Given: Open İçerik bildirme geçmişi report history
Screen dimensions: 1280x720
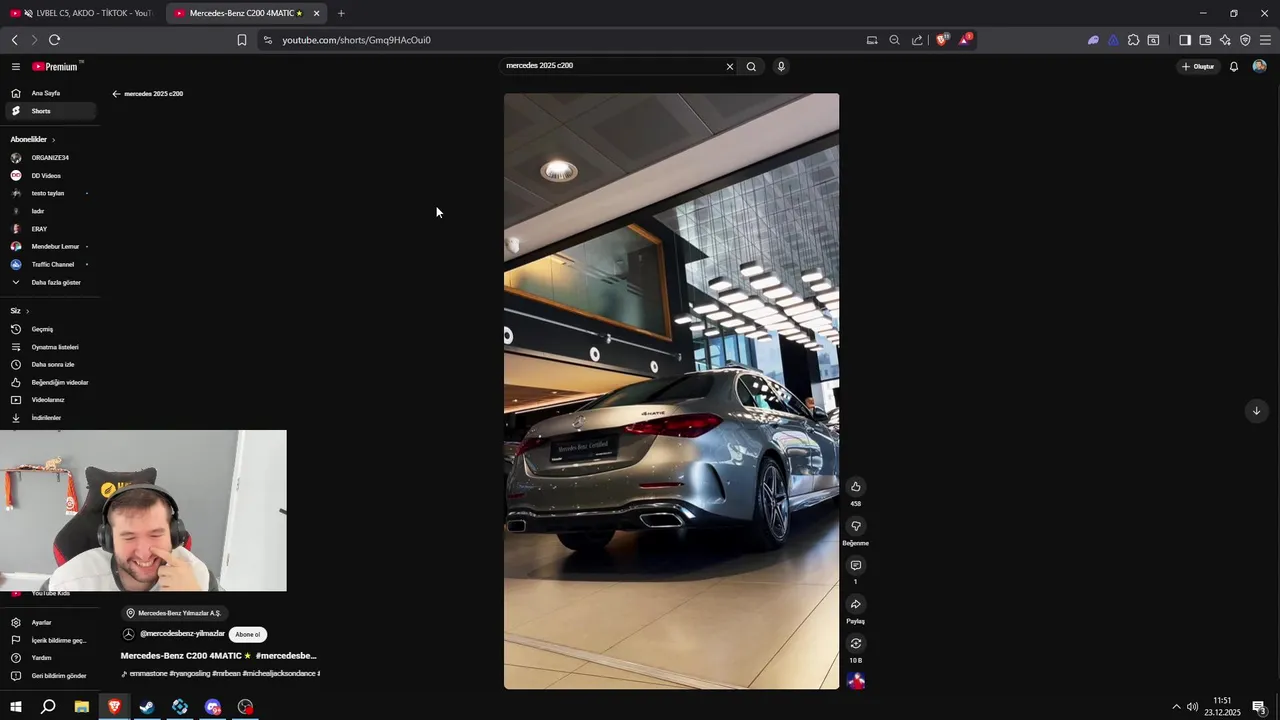Looking at the screenshot, I should [x=49, y=640].
